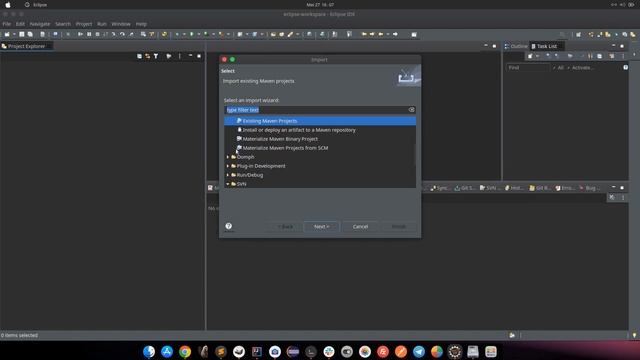Switch to the Outline tab

click(x=516, y=46)
